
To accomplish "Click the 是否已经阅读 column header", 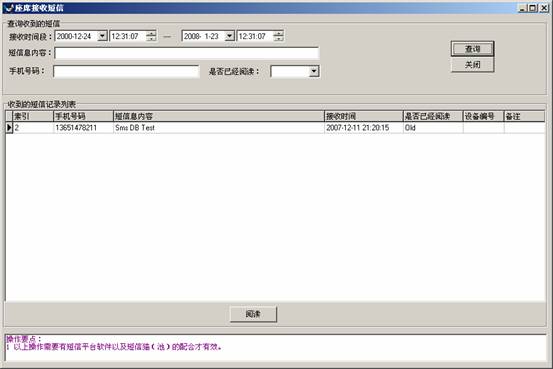I will (x=433, y=116).
